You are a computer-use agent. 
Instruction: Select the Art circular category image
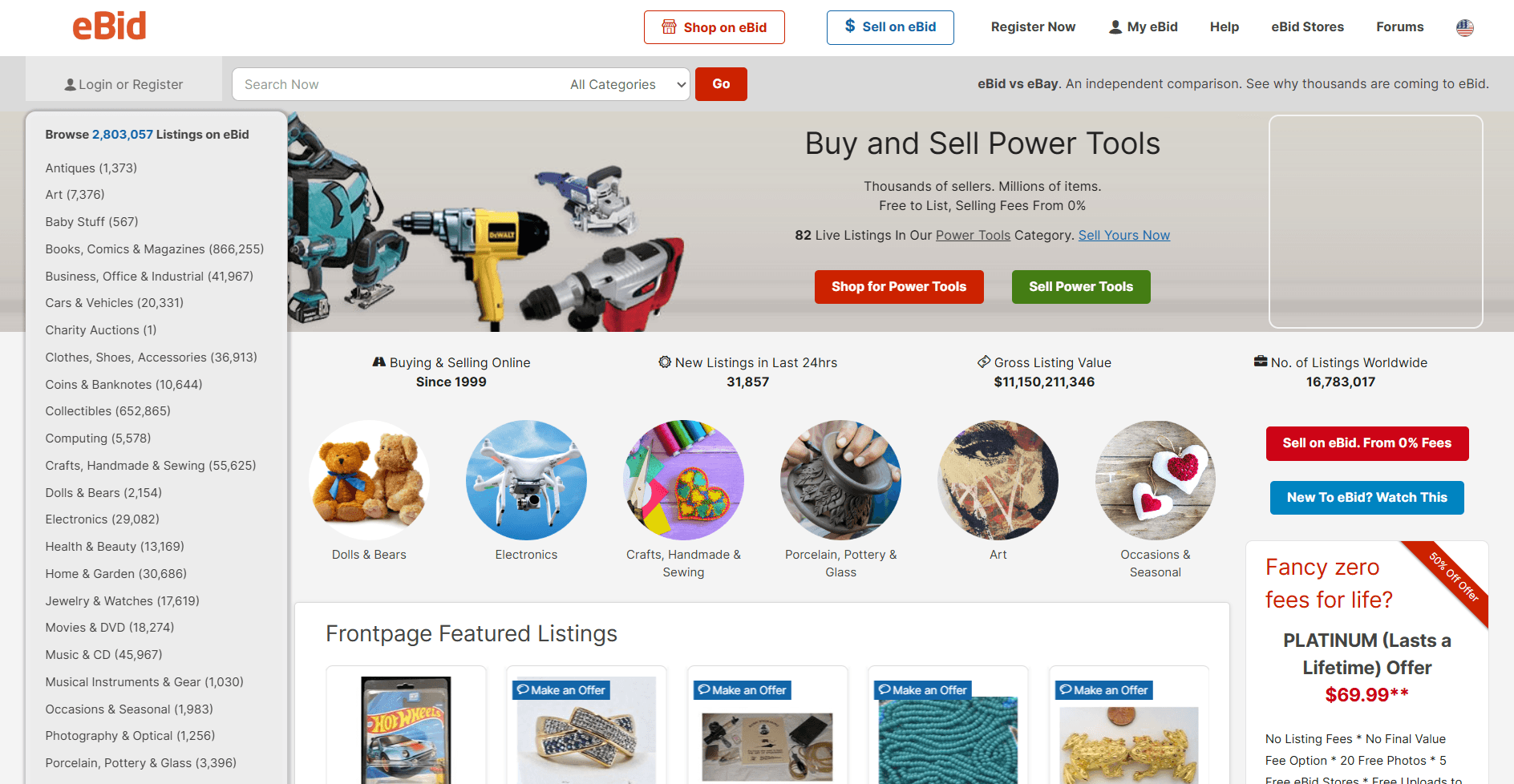[998, 480]
